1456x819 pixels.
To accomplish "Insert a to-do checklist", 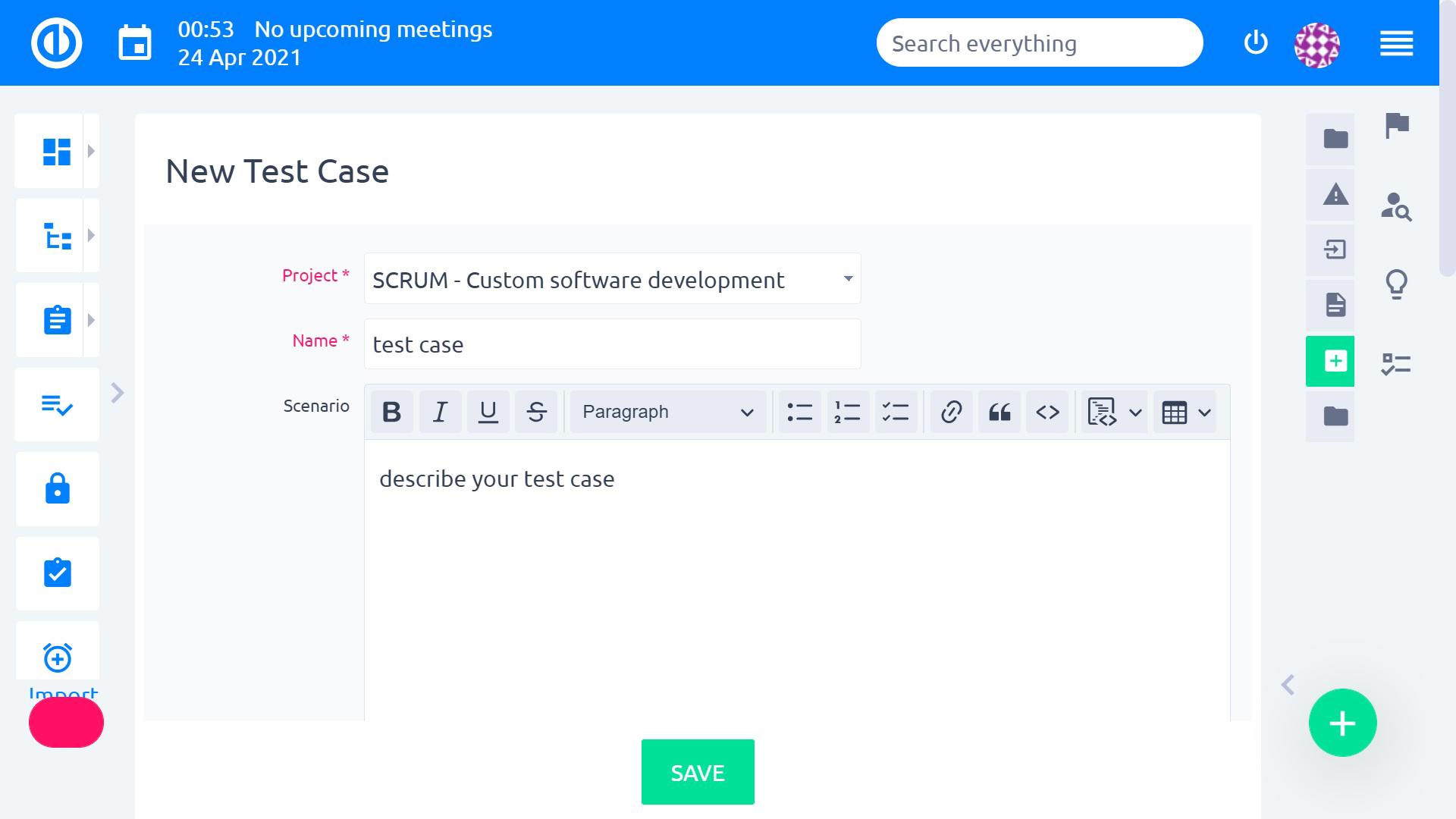I will tap(896, 412).
